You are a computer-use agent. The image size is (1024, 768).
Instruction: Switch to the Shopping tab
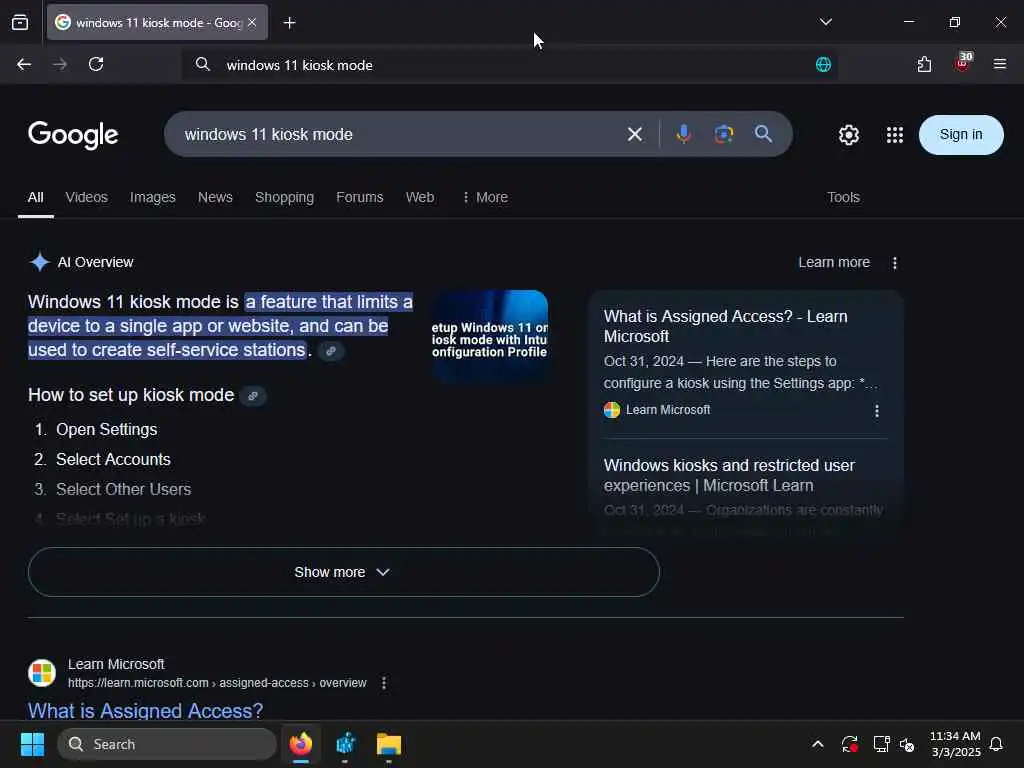coord(284,197)
